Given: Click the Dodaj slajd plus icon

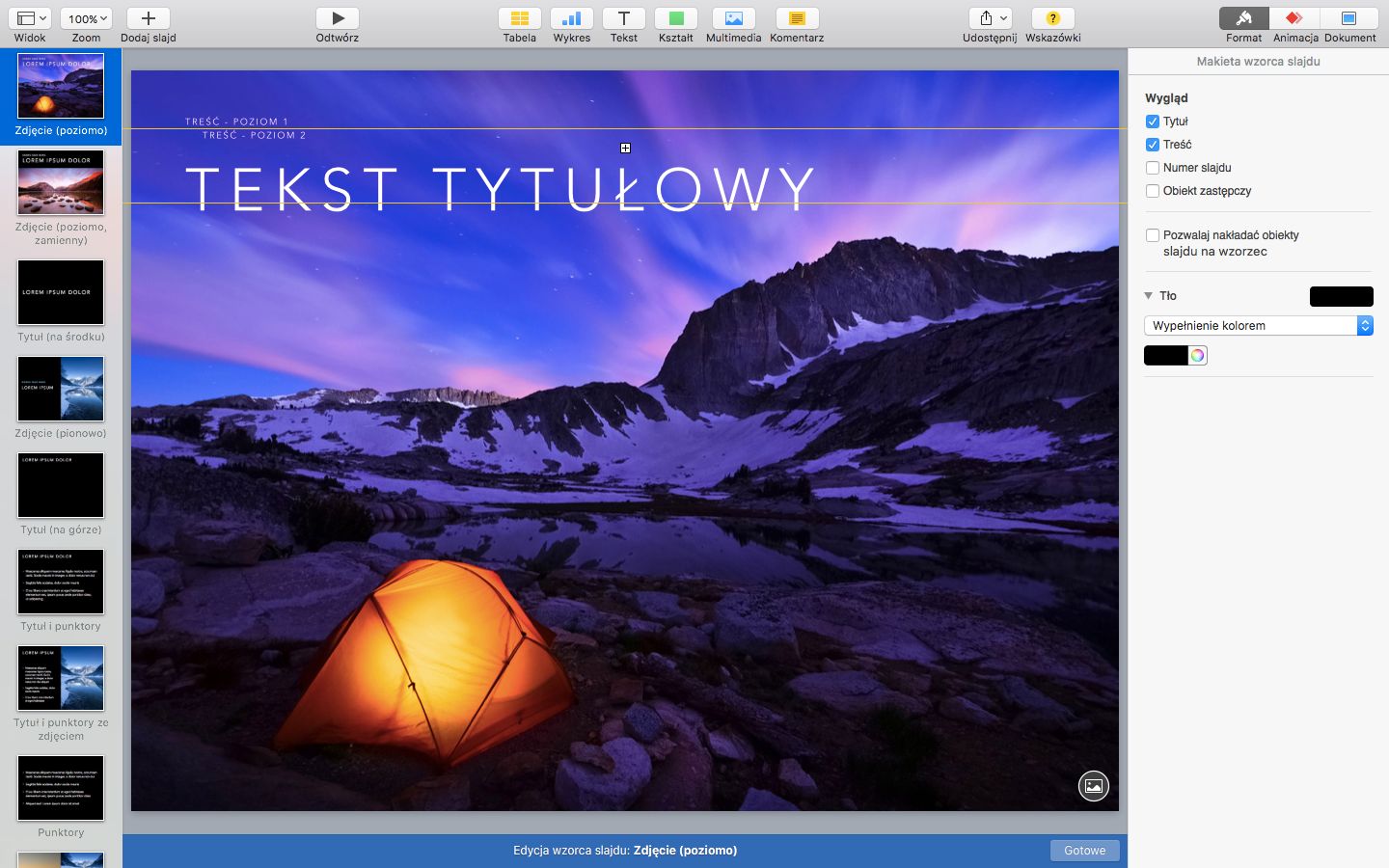Looking at the screenshot, I should 149,18.
